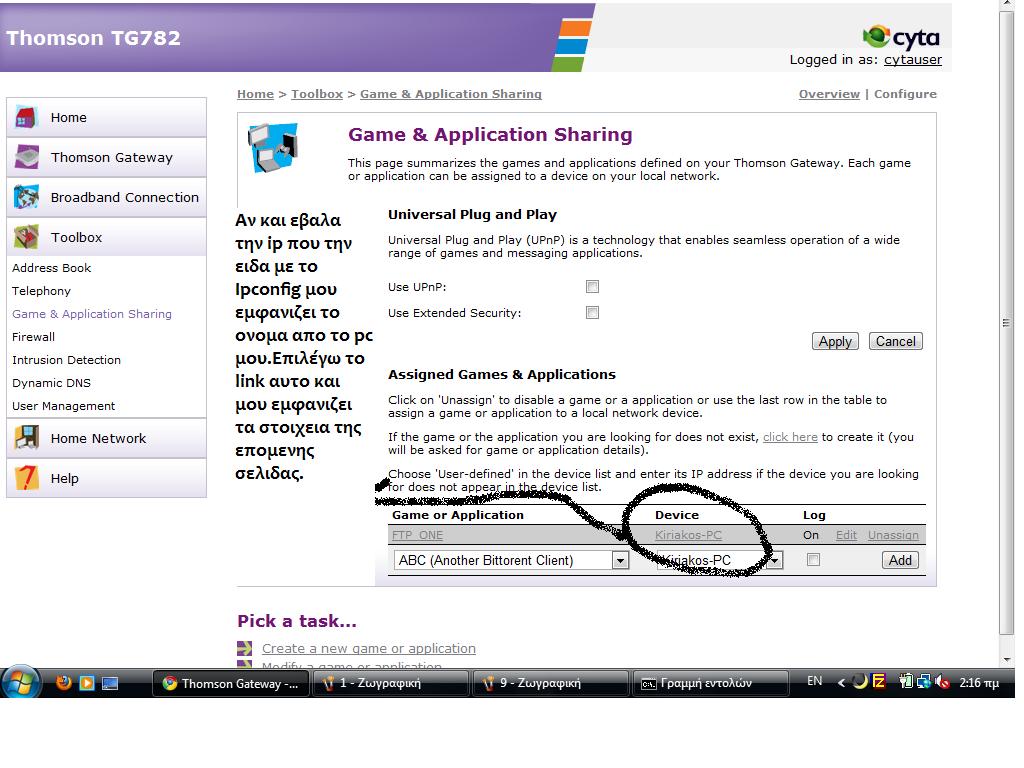Image resolution: width=1024 pixels, height=768 pixels.
Task: Click the cyta logo
Action: point(901,37)
